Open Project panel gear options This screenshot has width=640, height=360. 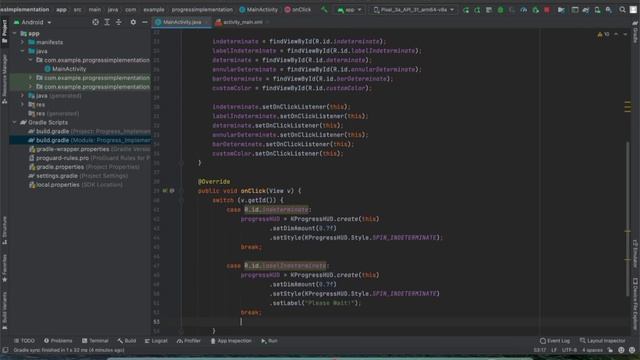pos(133,22)
